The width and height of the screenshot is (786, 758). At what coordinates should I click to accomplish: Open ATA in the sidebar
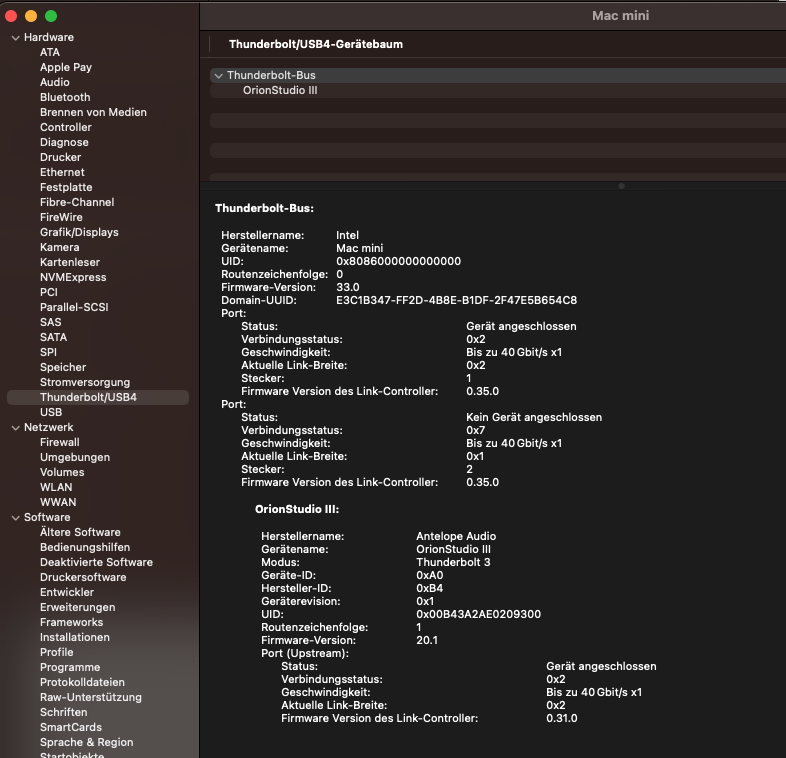50,52
